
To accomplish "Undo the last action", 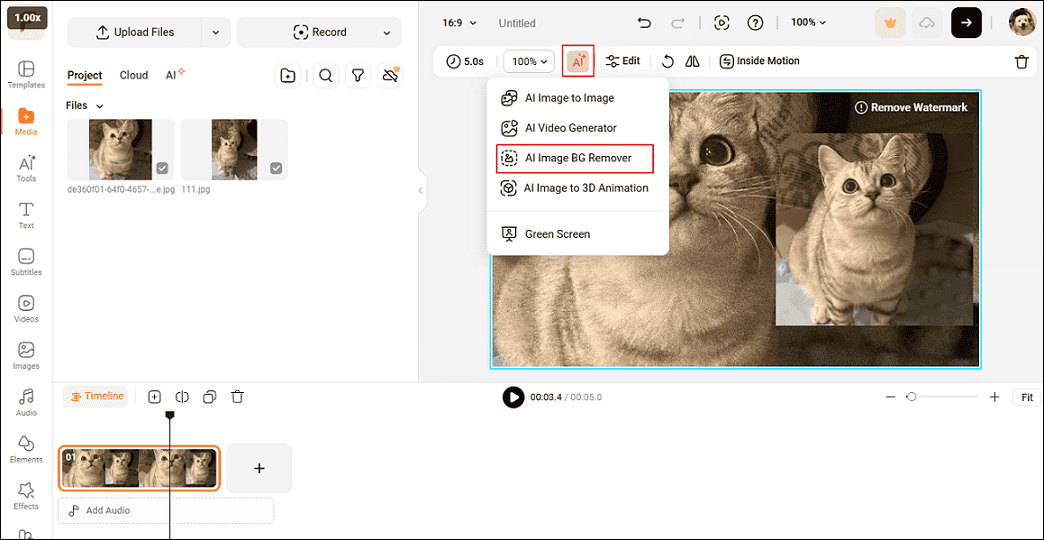I will (644, 23).
